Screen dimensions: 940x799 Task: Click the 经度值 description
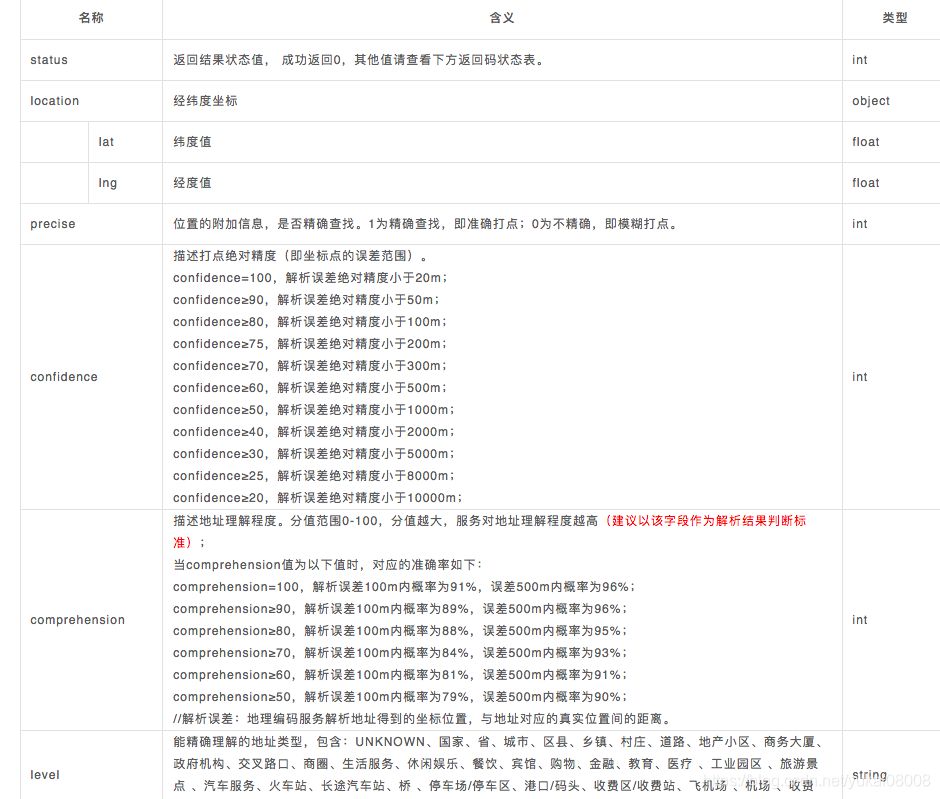pyautogui.click(x=192, y=183)
